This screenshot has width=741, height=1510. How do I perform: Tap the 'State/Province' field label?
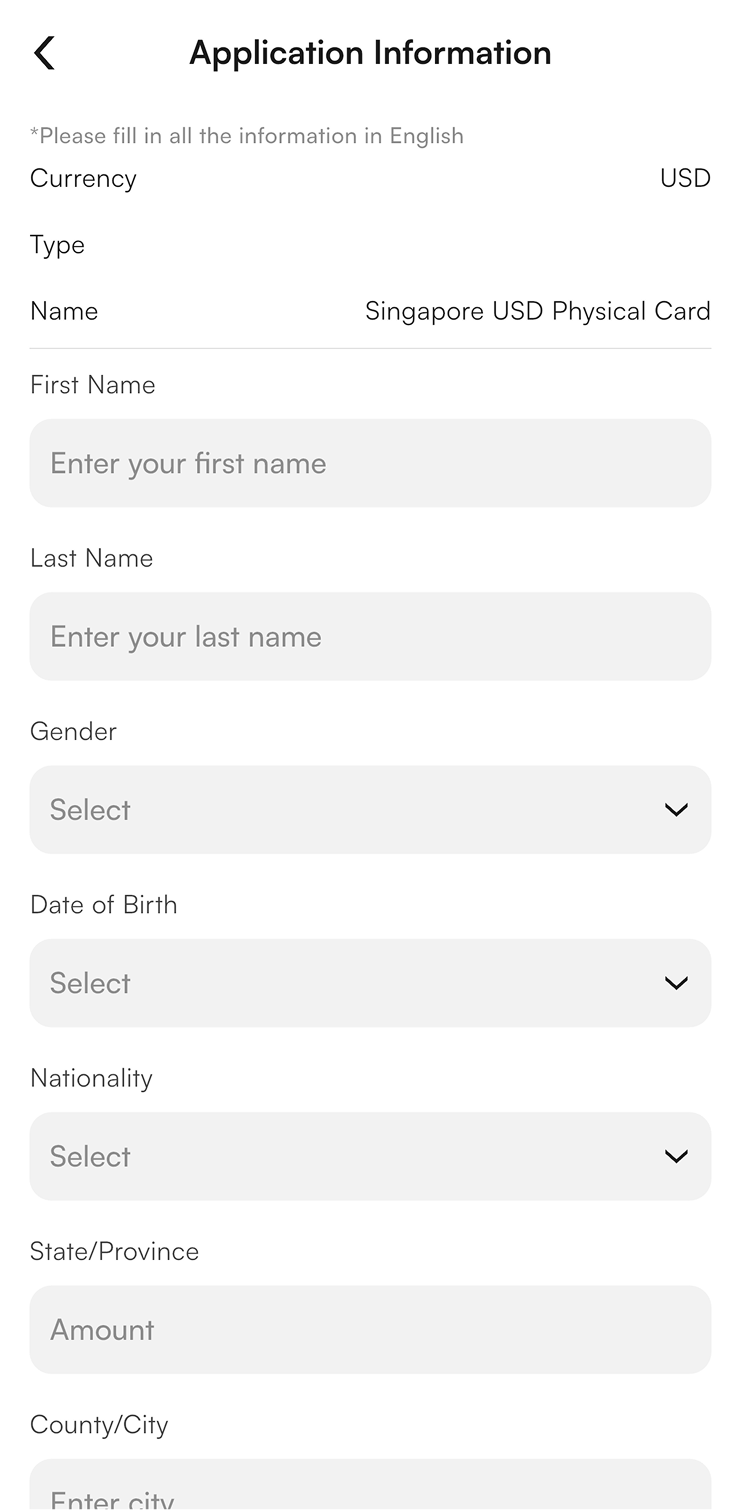(x=115, y=1251)
